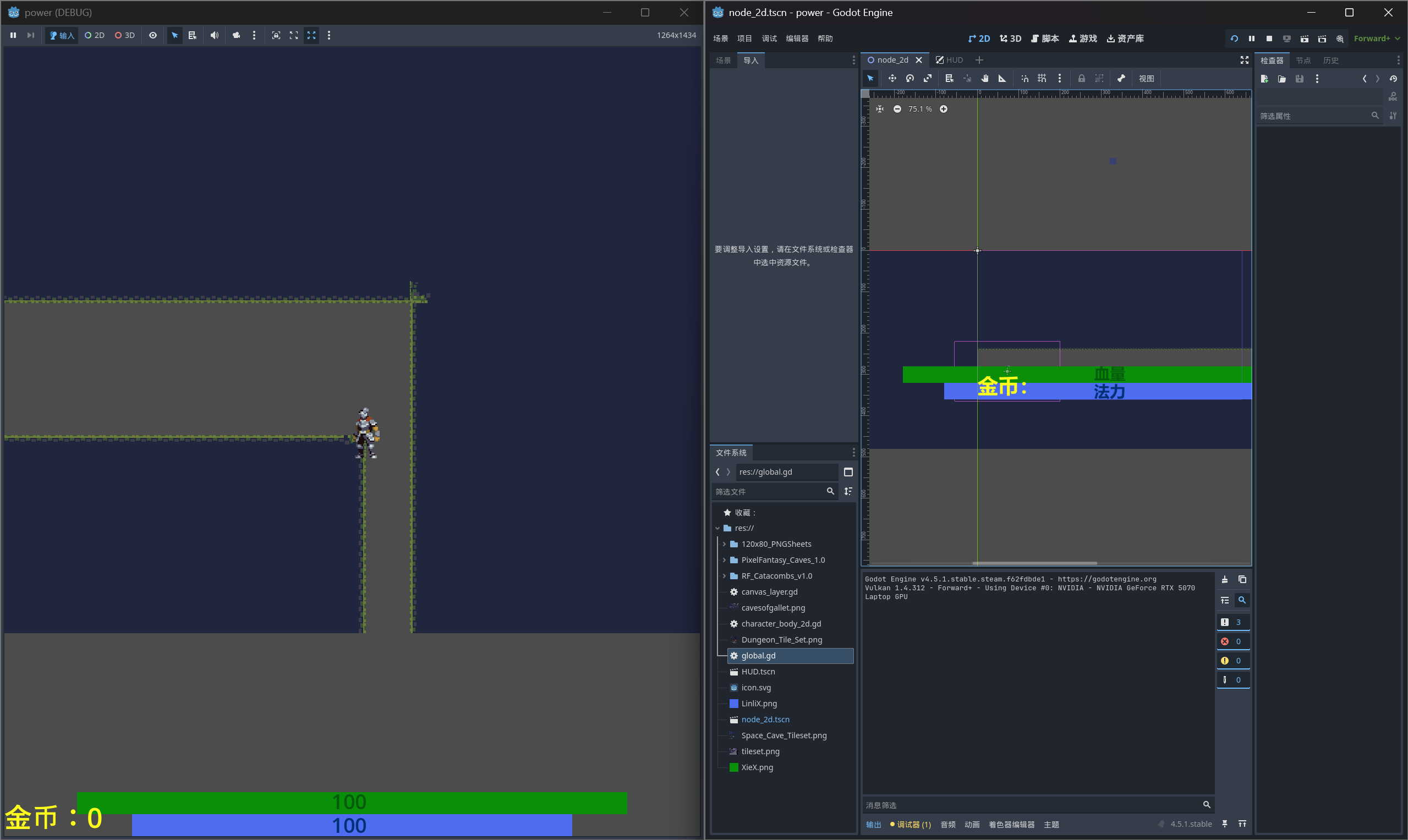Open the 调试 menu
Screen dimensions: 1408x840
click(x=769, y=39)
